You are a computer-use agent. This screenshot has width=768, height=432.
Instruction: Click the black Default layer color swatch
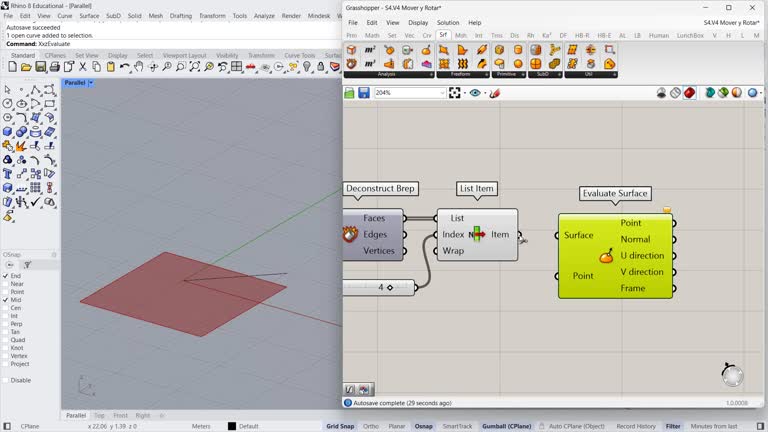click(232, 426)
